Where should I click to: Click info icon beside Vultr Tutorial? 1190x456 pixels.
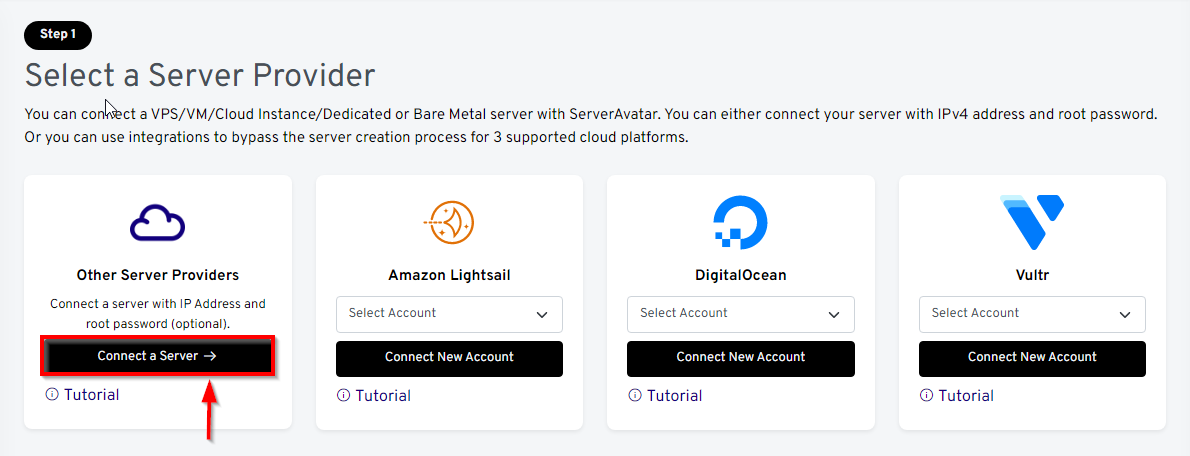click(x=927, y=396)
